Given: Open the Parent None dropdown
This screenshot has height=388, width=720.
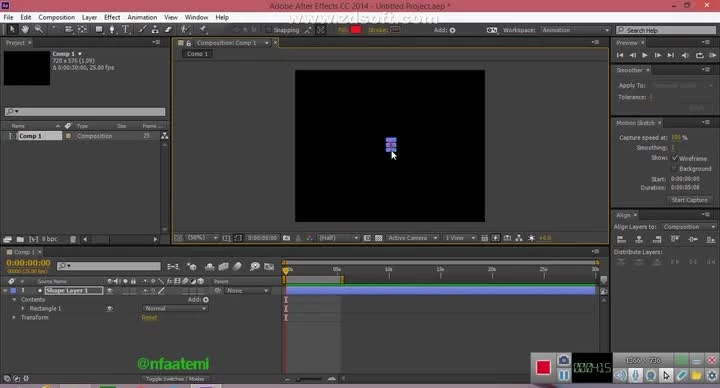Looking at the screenshot, I should click(x=247, y=291).
